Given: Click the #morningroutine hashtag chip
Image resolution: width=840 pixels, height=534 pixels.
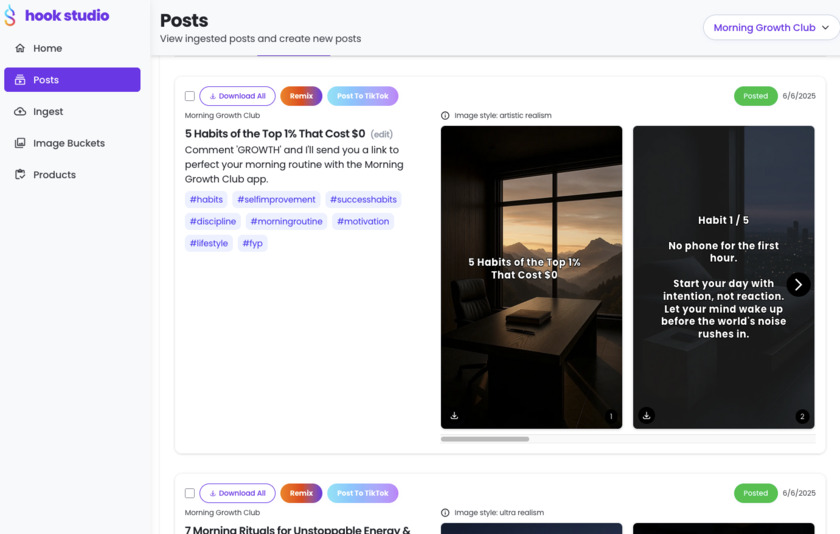Looking at the screenshot, I should pyautogui.click(x=286, y=221).
